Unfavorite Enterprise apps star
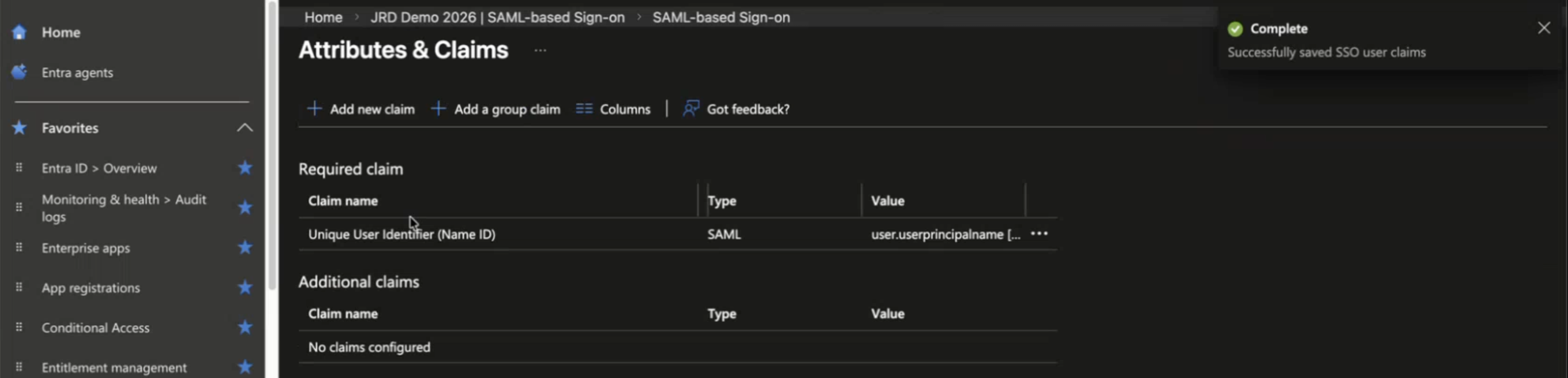 click(x=245, y=247)
